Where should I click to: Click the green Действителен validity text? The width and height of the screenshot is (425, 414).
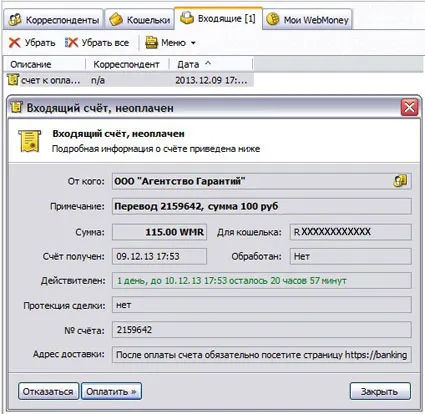point(232,281)
